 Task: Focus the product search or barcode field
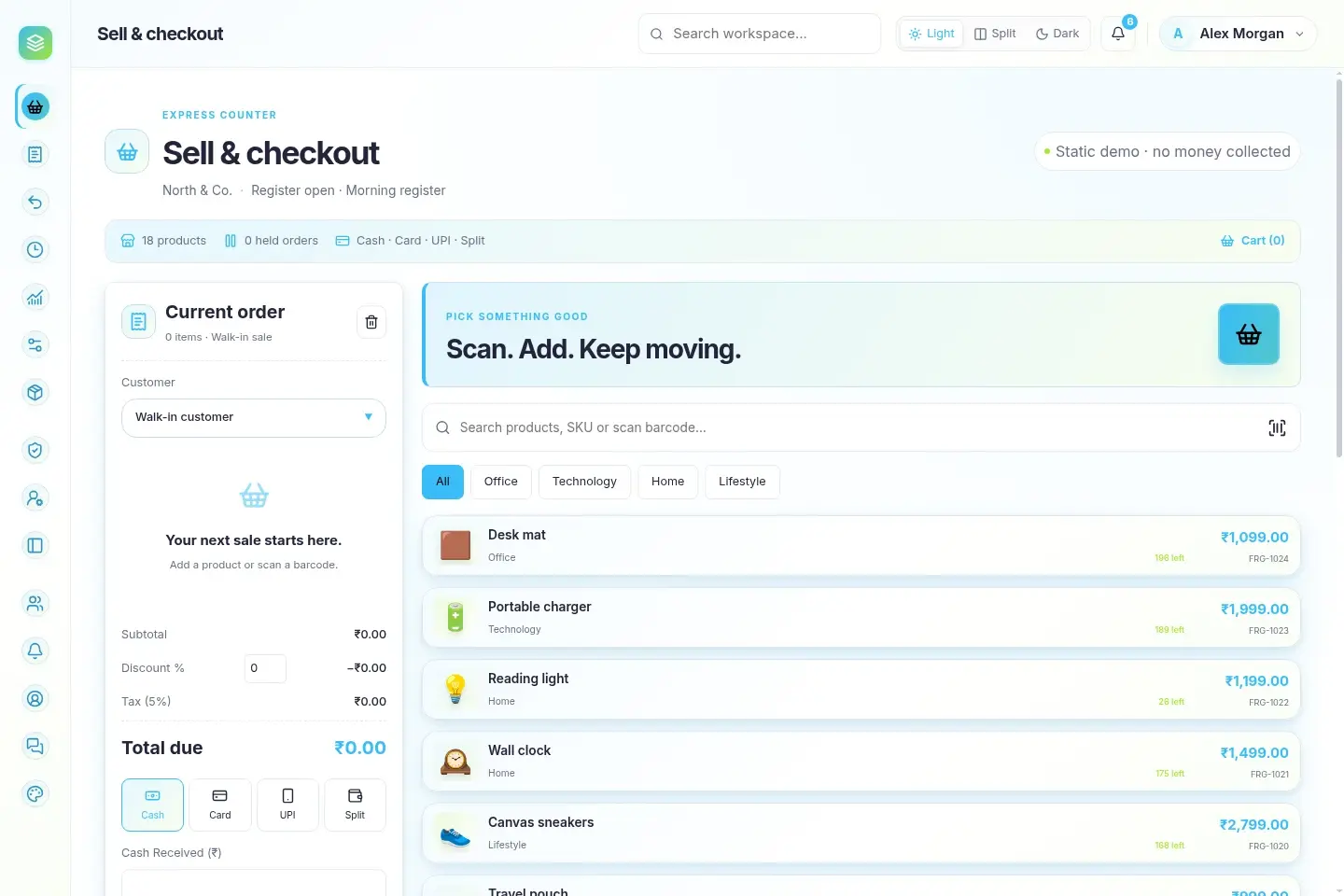(861, 427)
